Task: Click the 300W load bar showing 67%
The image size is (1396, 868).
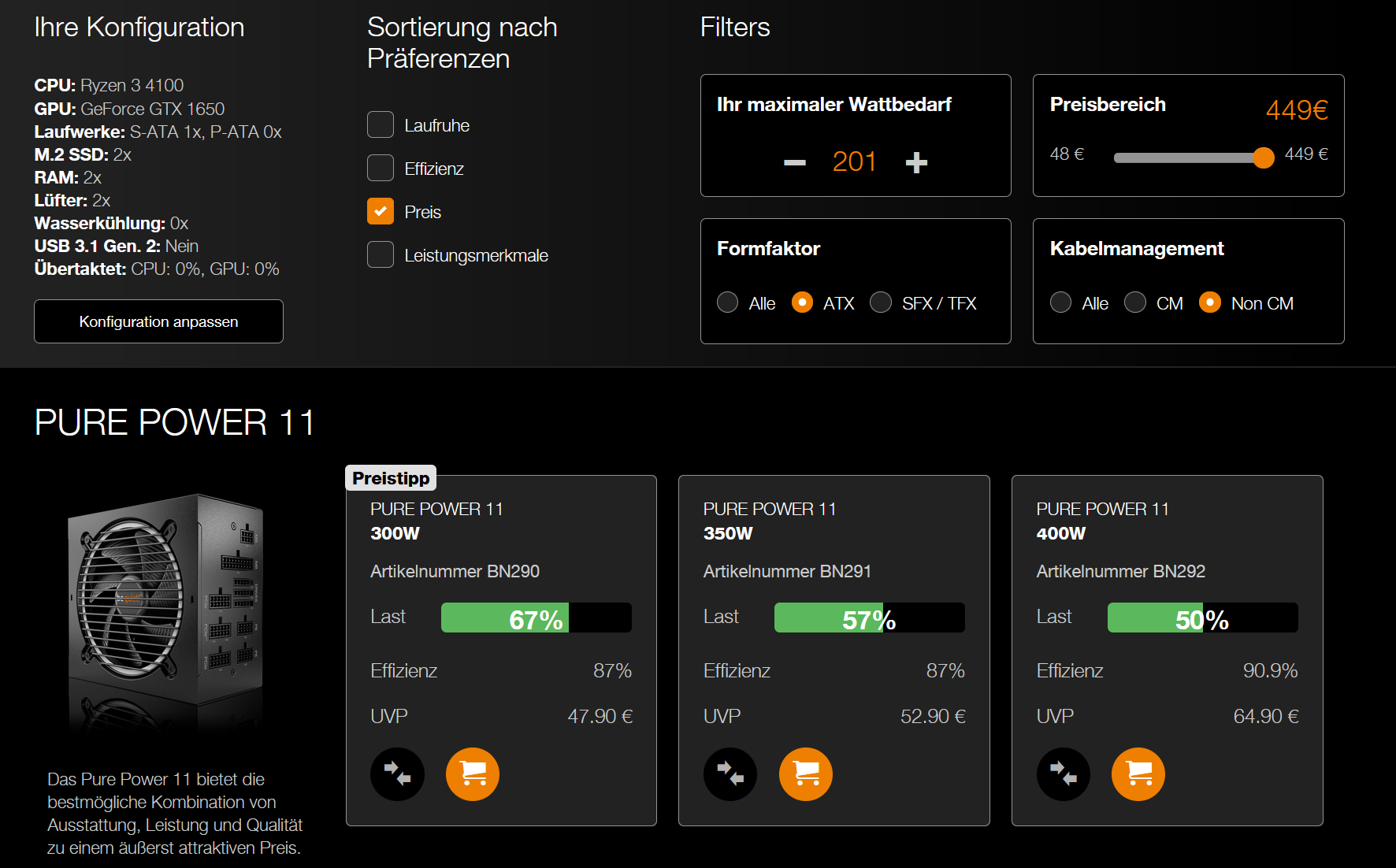Action: click(x=536, y=618)
